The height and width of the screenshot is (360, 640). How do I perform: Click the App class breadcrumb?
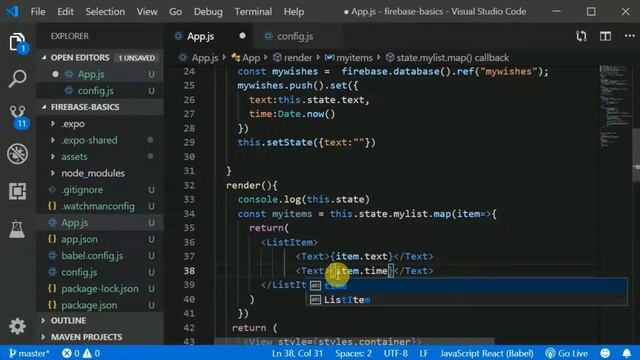pos(246,58)
